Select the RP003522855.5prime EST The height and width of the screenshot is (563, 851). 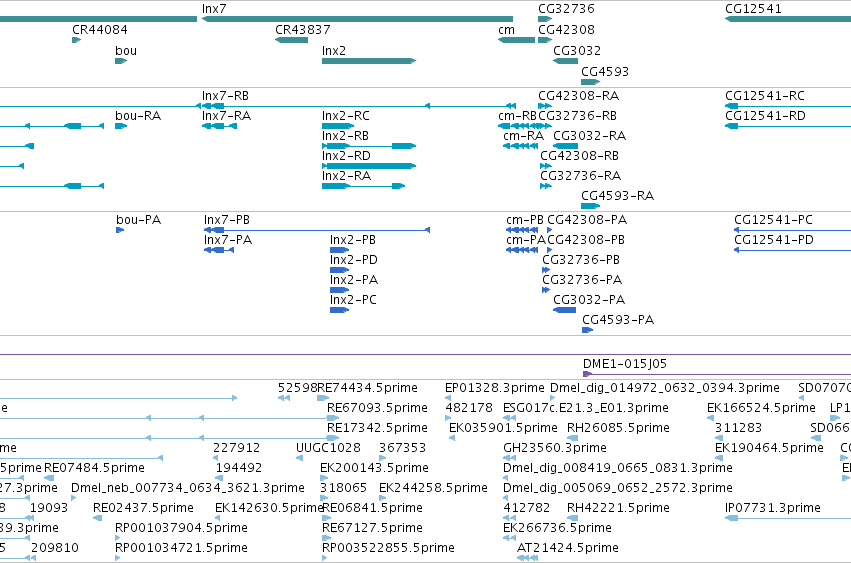[325, 558]
